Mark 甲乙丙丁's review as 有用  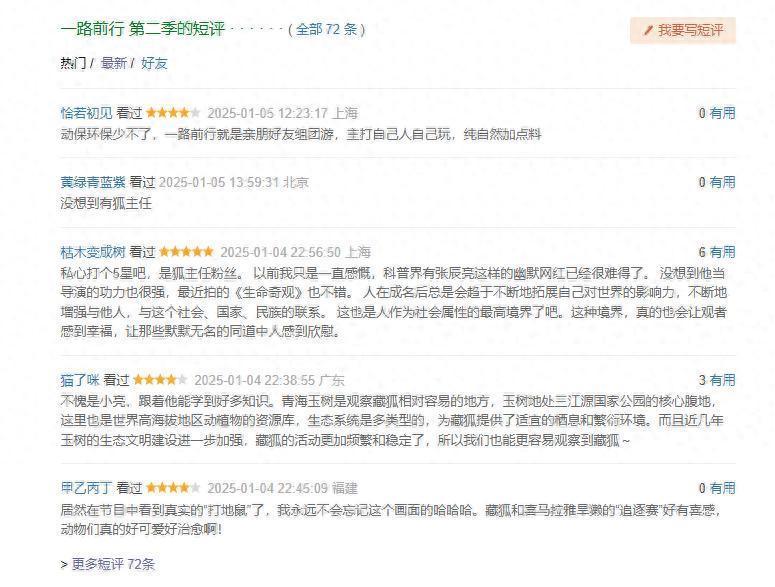coord(722,488)
